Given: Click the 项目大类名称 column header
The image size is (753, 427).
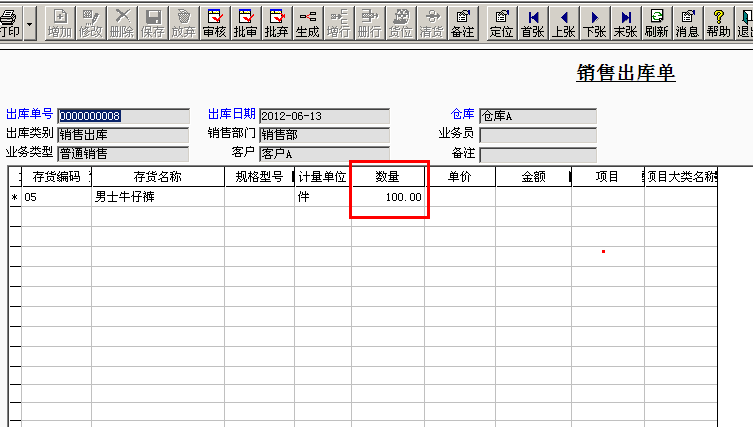Looking at the screenshot, I should tap(681, 177).
